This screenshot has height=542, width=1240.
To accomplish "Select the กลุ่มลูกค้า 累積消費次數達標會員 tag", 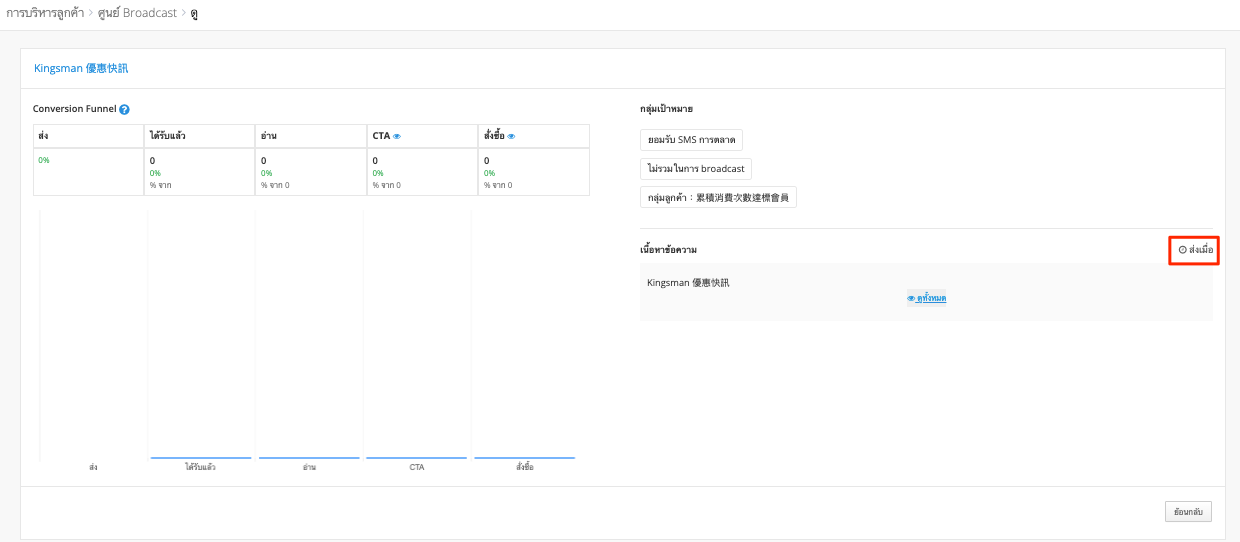I will point(718,197).
